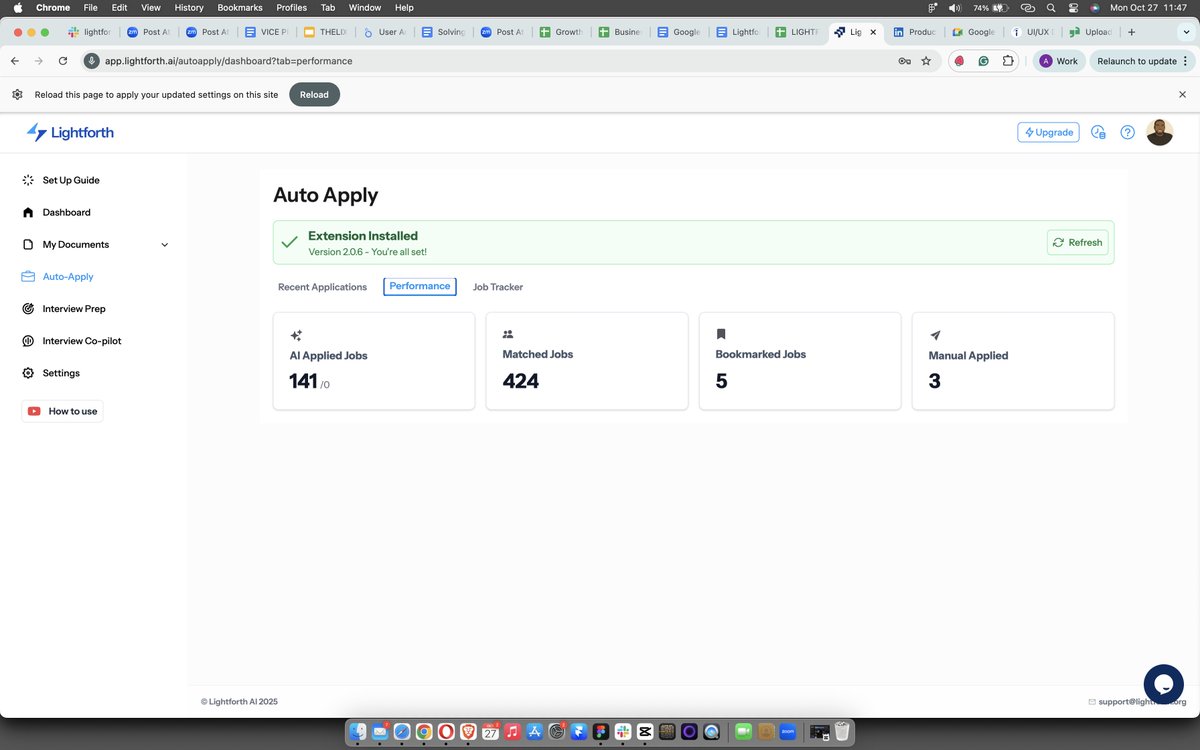Click the Interview Prep target icon
The width and height of the screenshot is (1200, 750).
pyautogui.click(x=28, y=309)
